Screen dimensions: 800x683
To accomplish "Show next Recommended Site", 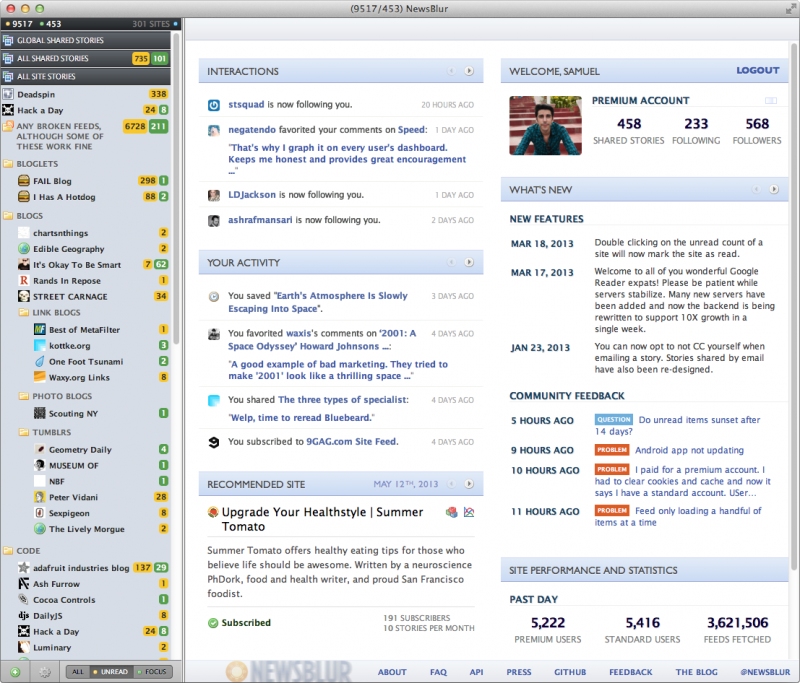I will [469, 484].
